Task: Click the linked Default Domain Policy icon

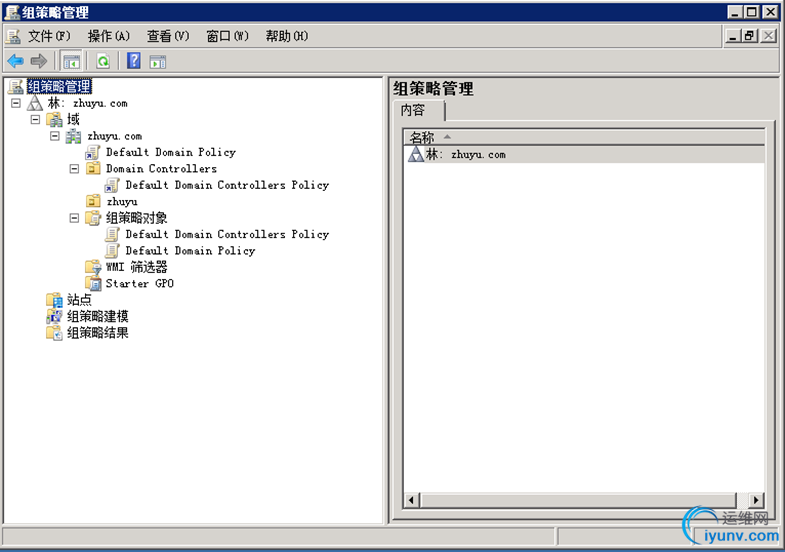Action: click(x=93, y=152)
